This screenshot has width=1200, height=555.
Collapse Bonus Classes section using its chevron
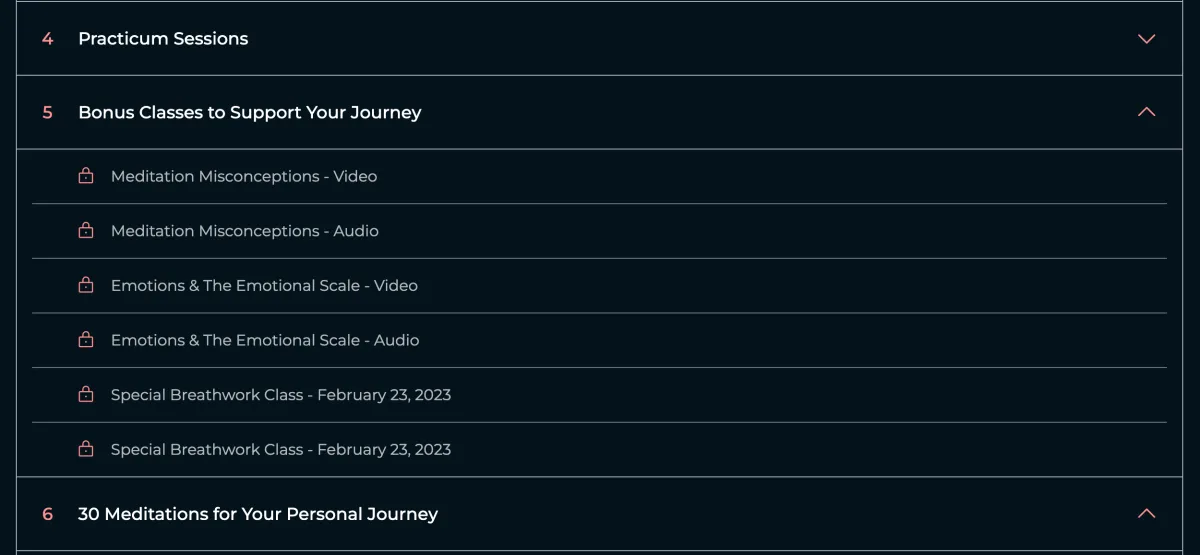[1146, 112]
